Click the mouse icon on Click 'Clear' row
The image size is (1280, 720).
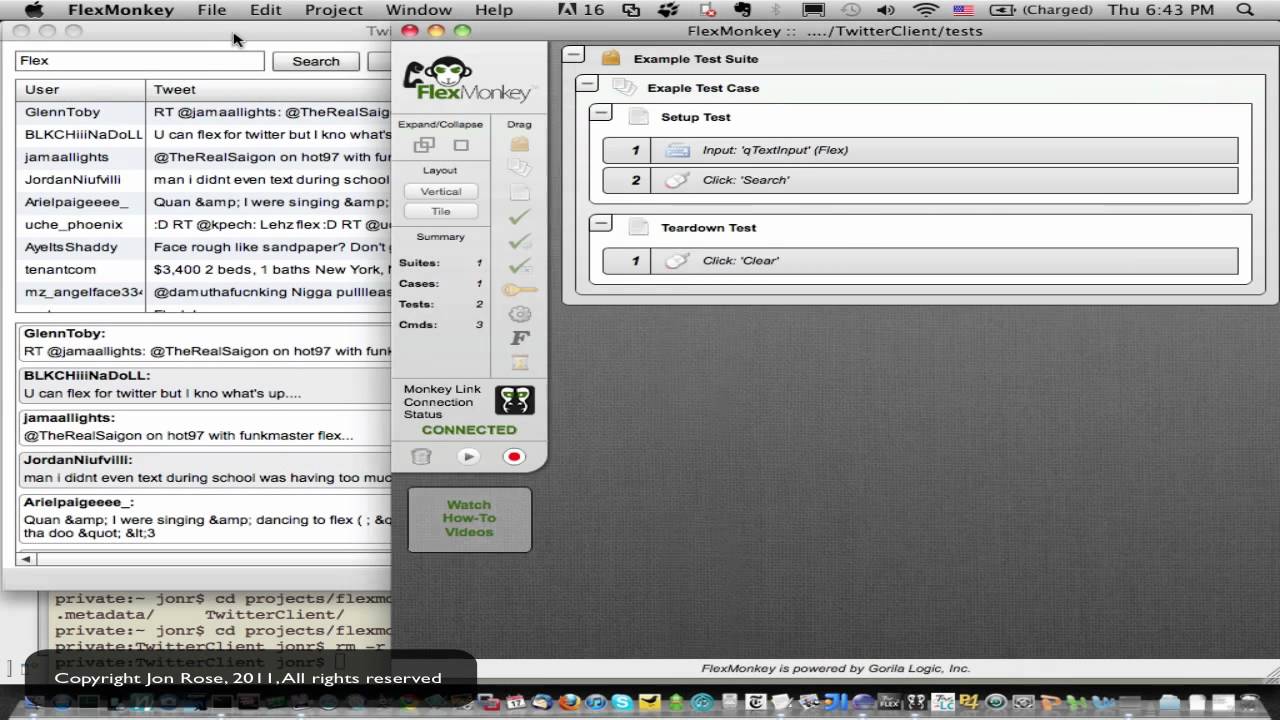point(677,260)
